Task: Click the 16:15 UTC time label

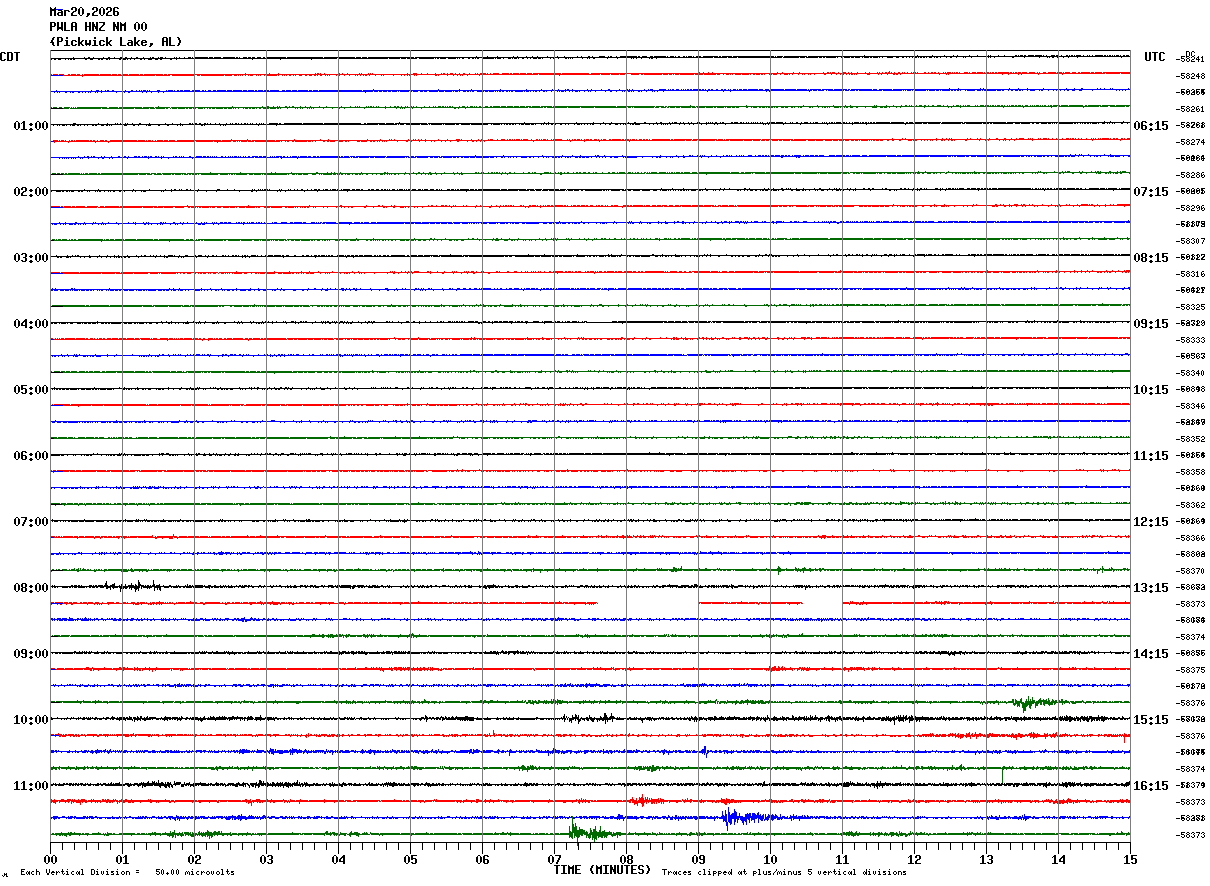Action: (x=1151, y=786)
